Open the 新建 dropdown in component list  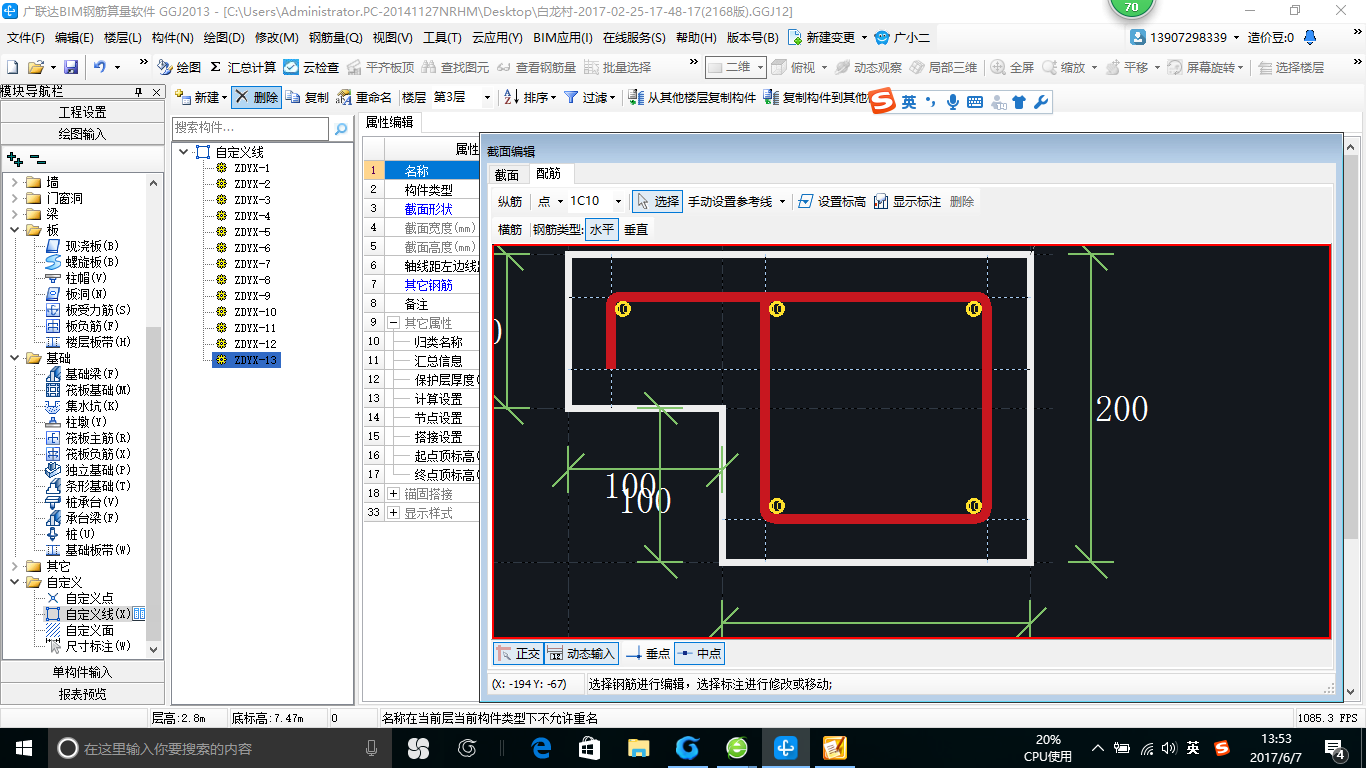click(x=223, y=97)
